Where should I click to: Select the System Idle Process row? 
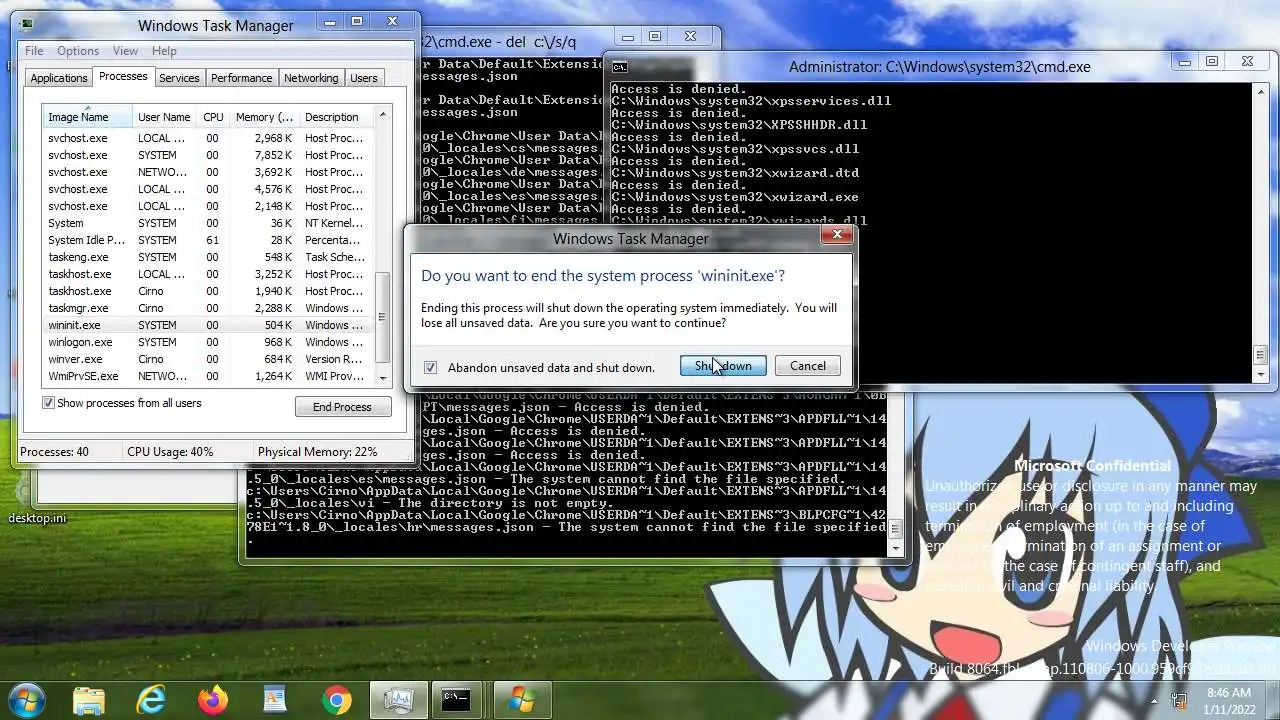point(208,240)
